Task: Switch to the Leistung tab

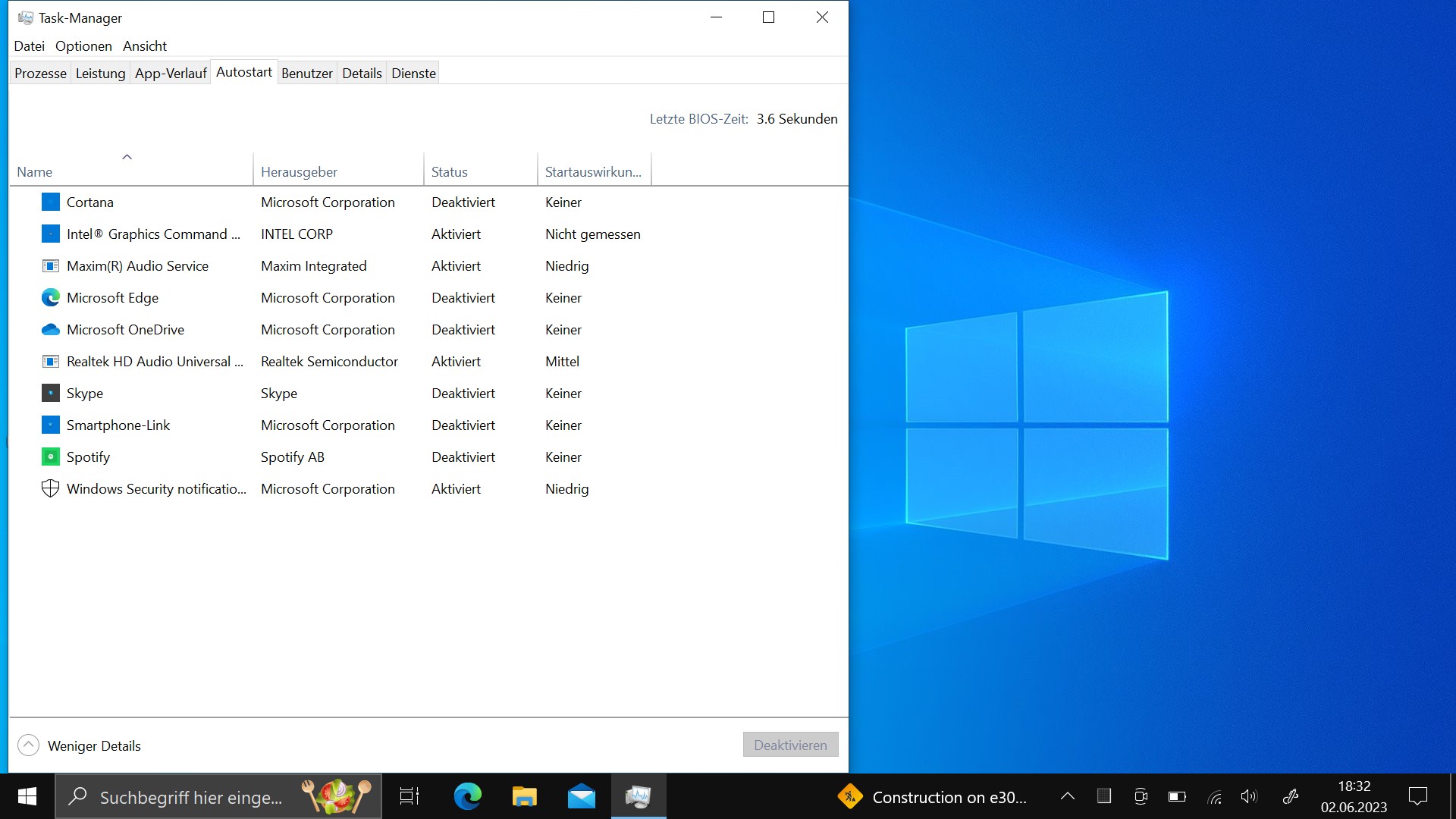Action: pos(100,74)
